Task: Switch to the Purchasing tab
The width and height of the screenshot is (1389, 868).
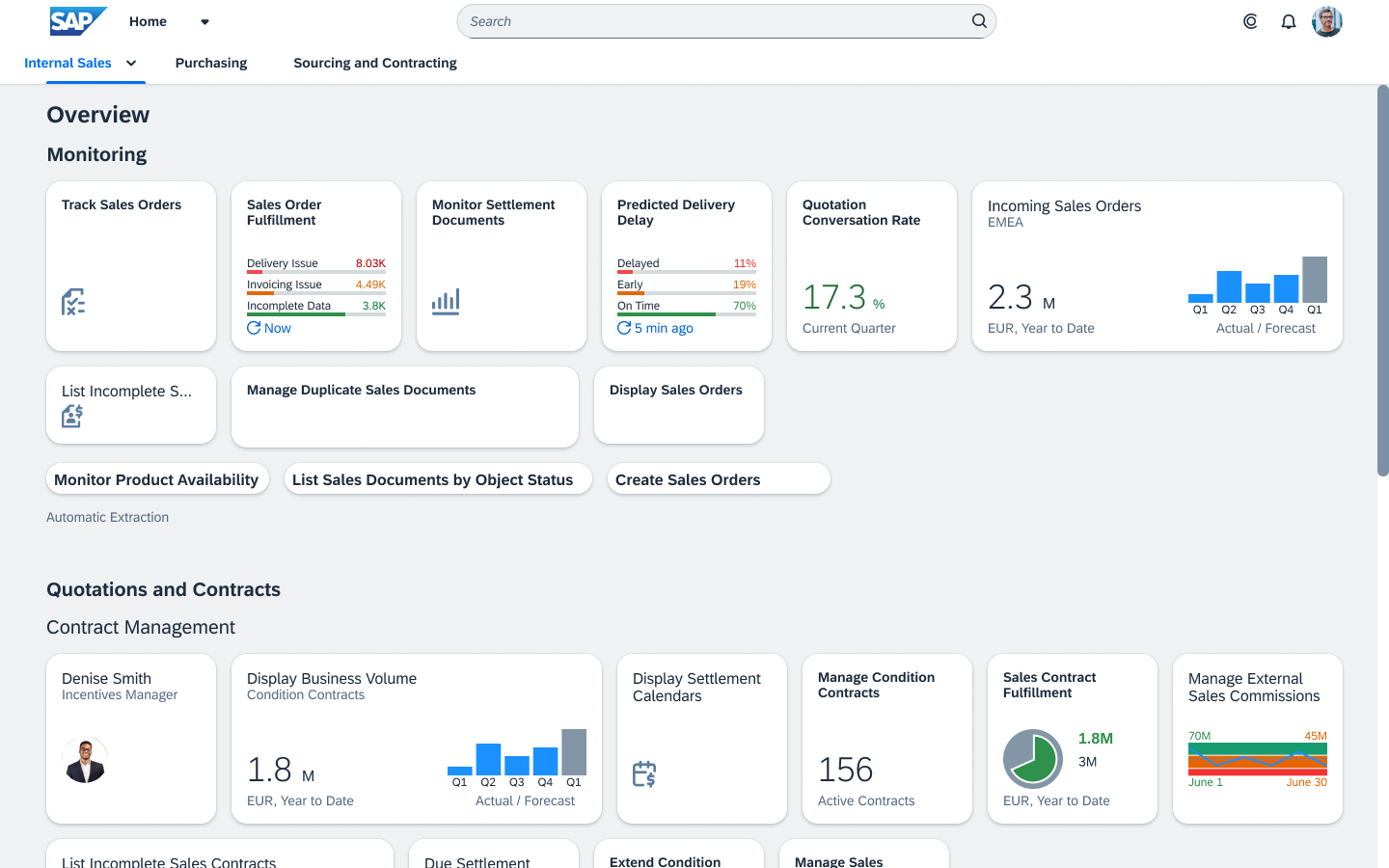Action: pyautogui.click(x=210, y=63)
